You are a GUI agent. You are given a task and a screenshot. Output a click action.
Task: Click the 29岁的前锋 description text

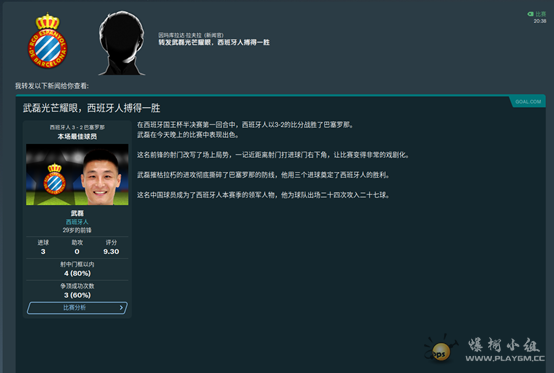77,230
